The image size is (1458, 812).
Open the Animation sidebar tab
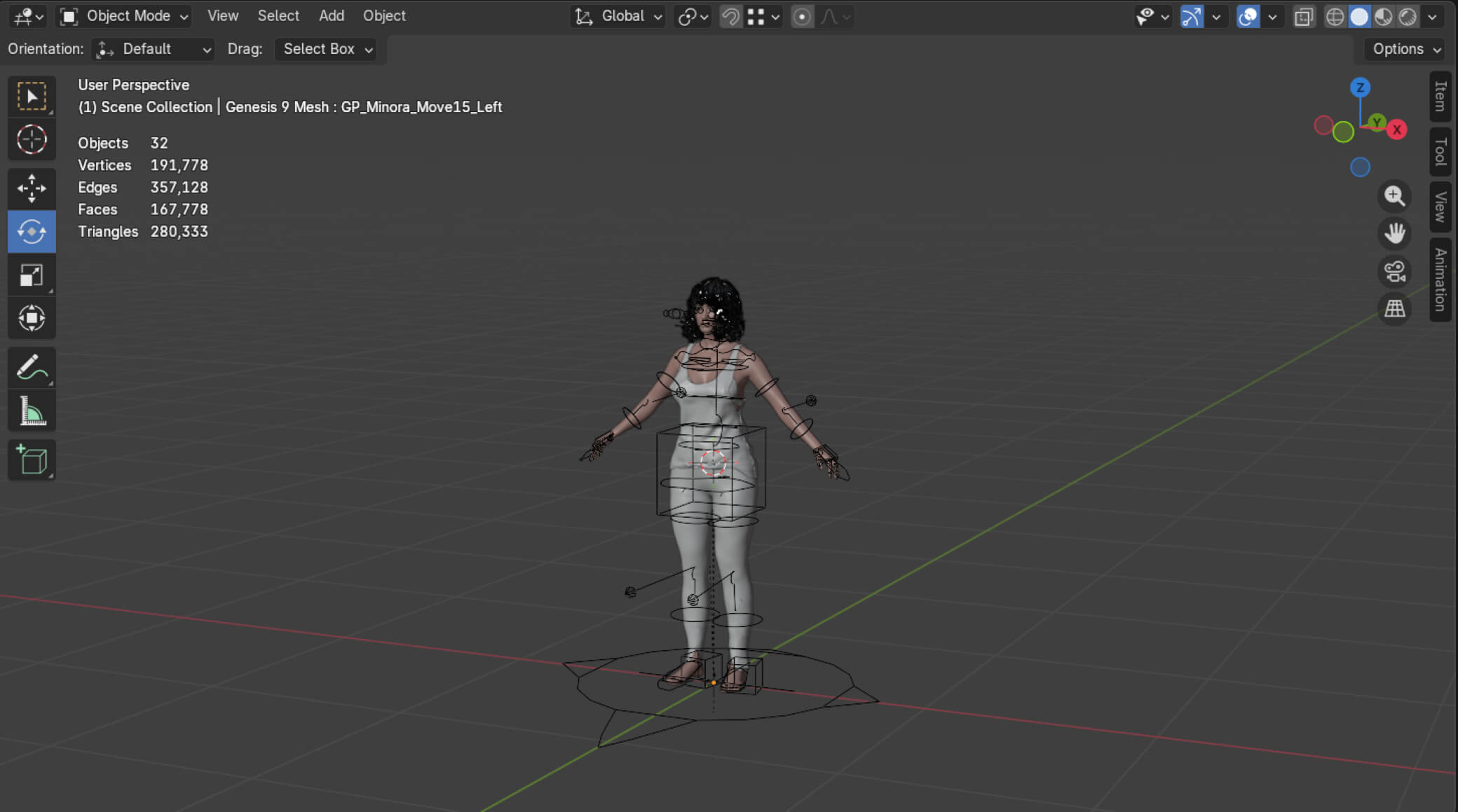click(x=1440, y=280)
